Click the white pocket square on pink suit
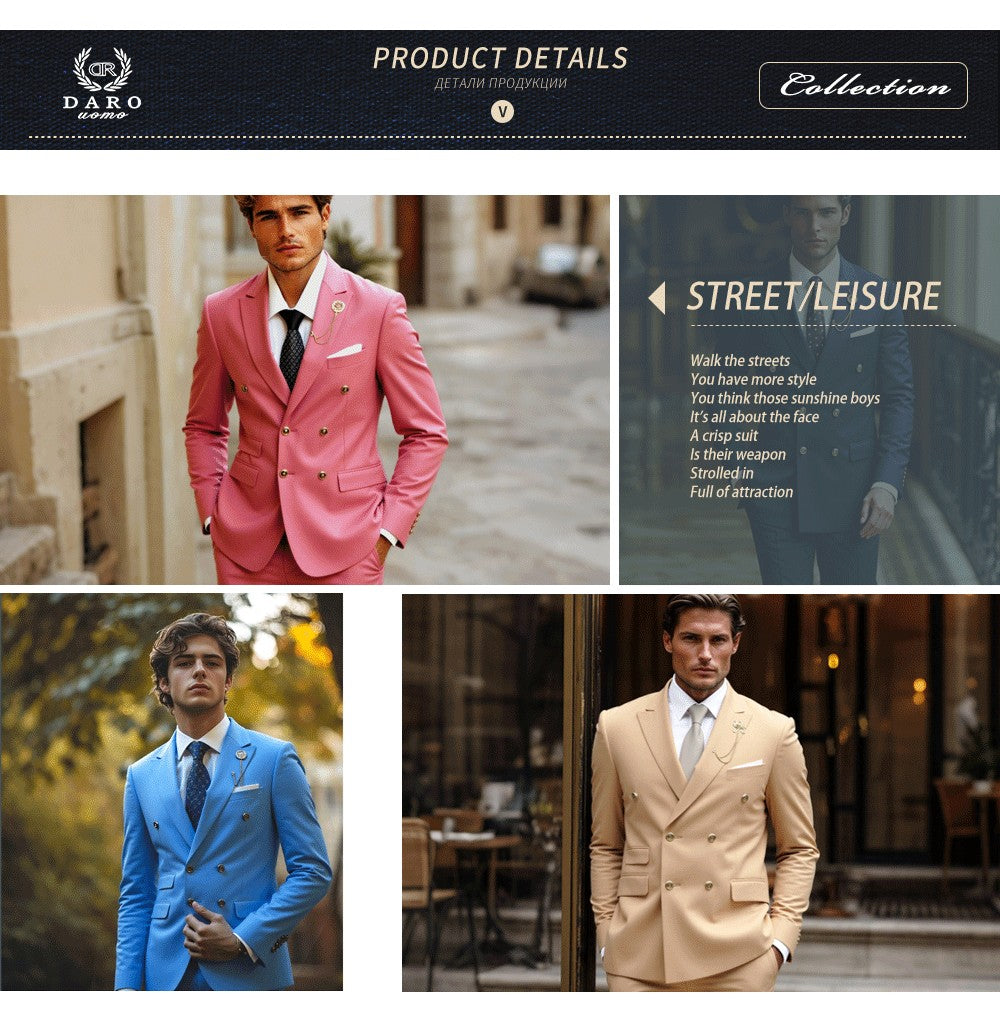The width and height of the screenshot is (1000, 1028). click(344, 351)
